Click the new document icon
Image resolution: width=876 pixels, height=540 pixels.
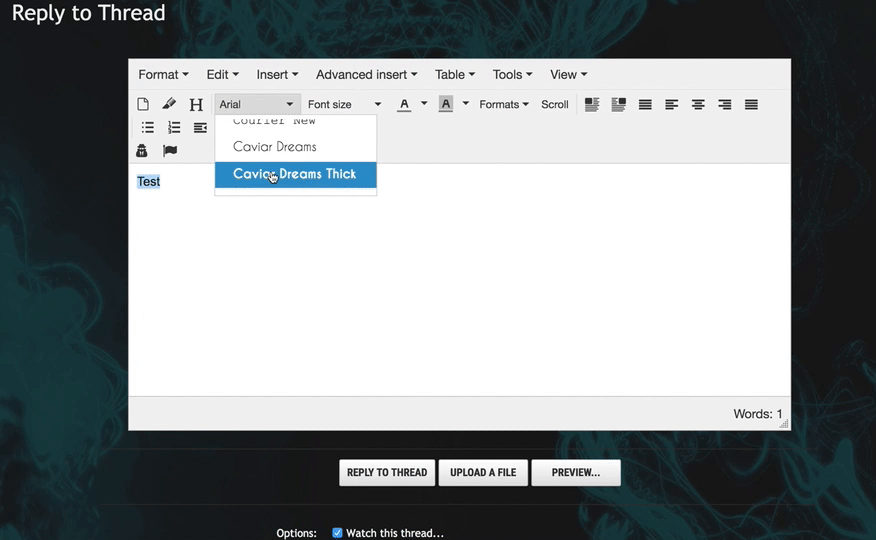pos(143,104)
